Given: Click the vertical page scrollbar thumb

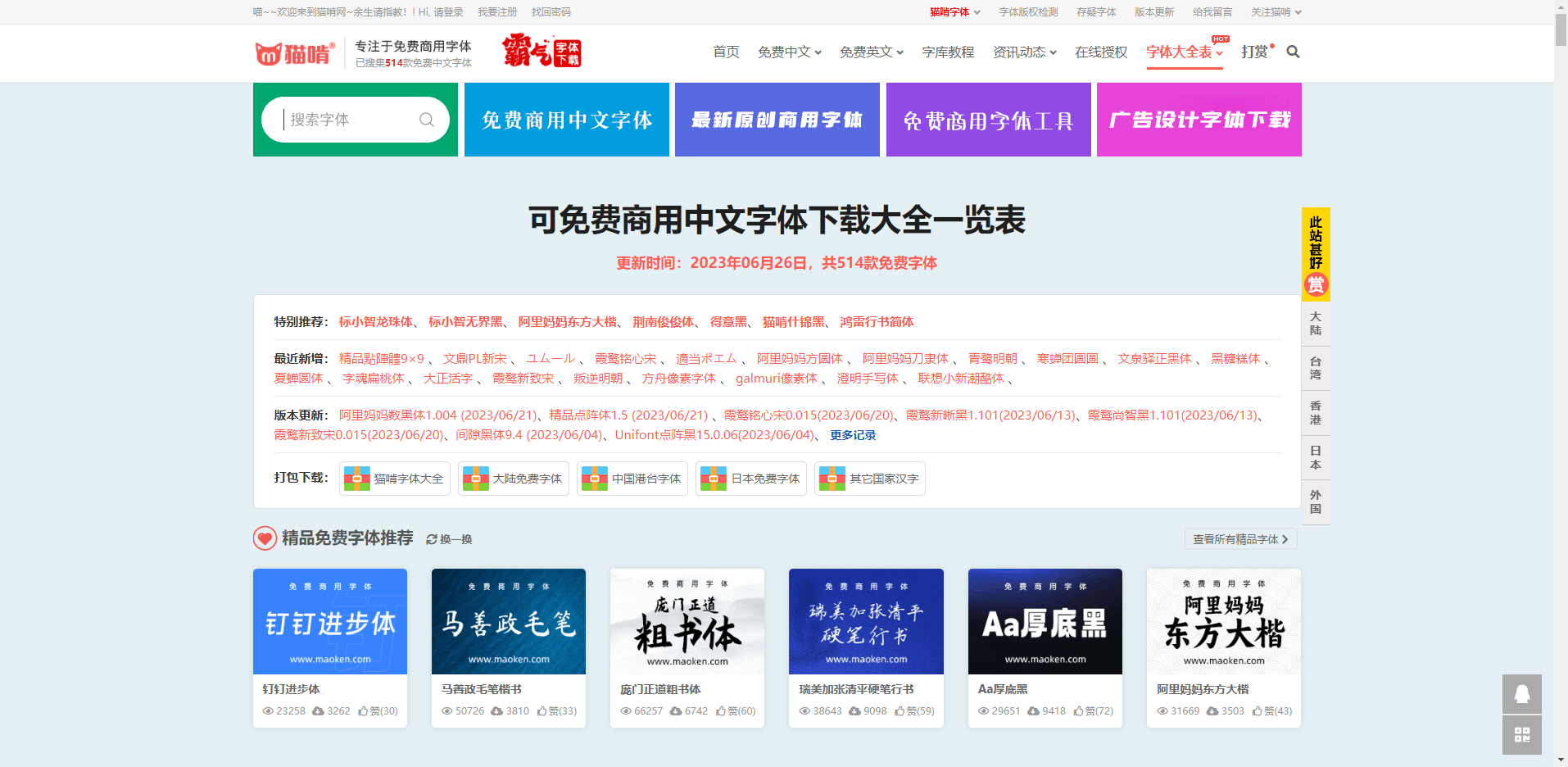Looking at the screenshot, I should (x=1561, y=29).
